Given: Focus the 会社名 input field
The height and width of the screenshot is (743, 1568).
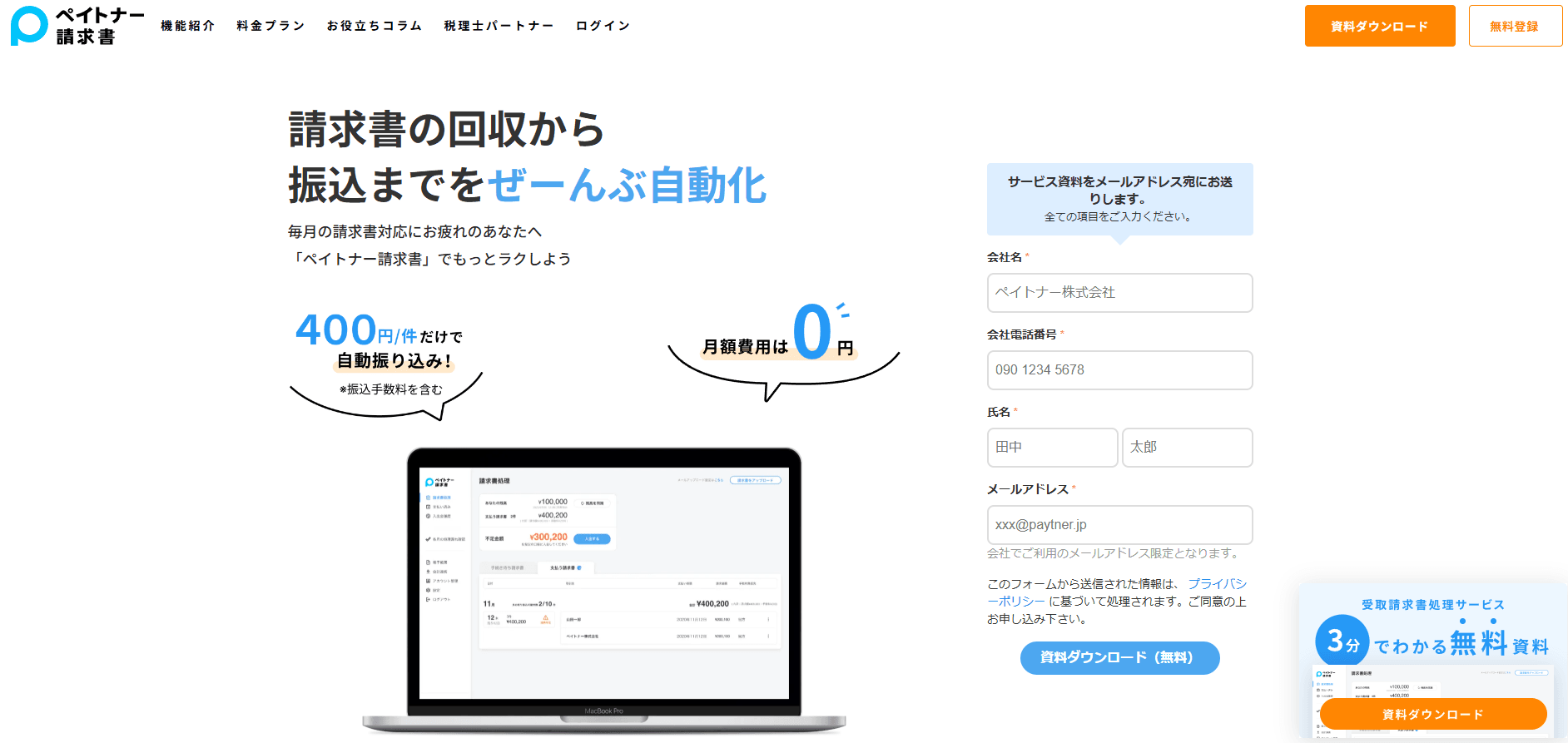Looking at the screenshot, I should click(1119, 293).
